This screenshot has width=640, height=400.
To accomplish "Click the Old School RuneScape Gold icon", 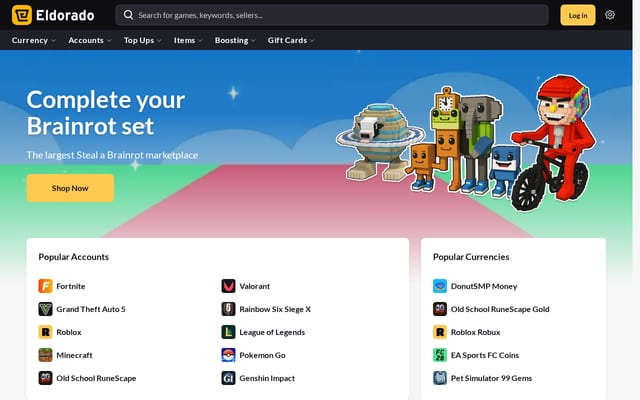I will [x=440, y=309].
